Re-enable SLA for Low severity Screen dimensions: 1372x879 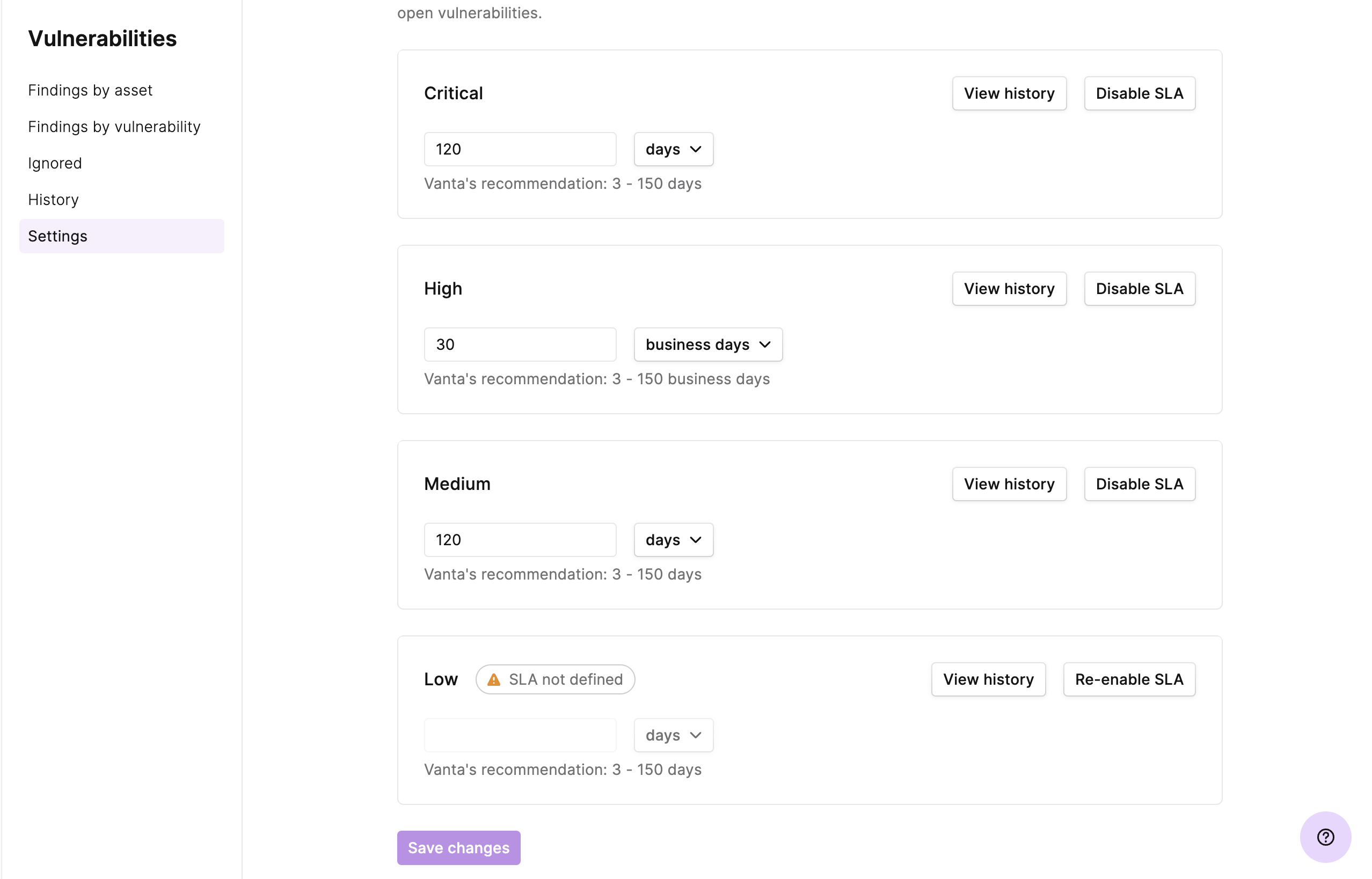(x=1129, y=679)
